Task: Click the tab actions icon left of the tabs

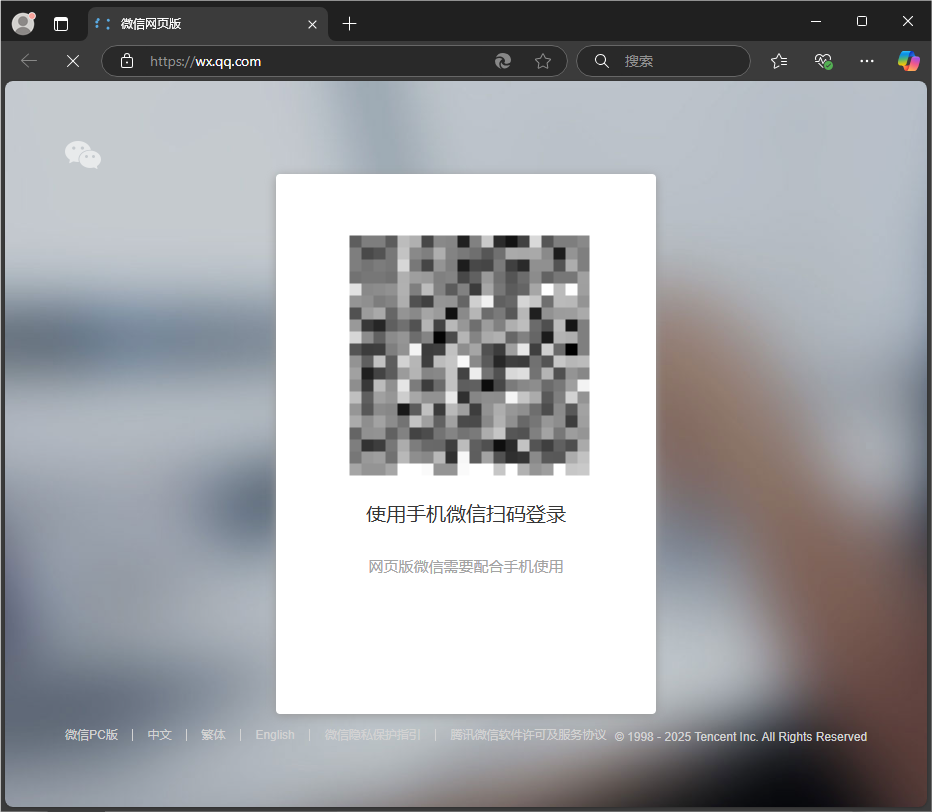Action: click(x=62, y=23)
